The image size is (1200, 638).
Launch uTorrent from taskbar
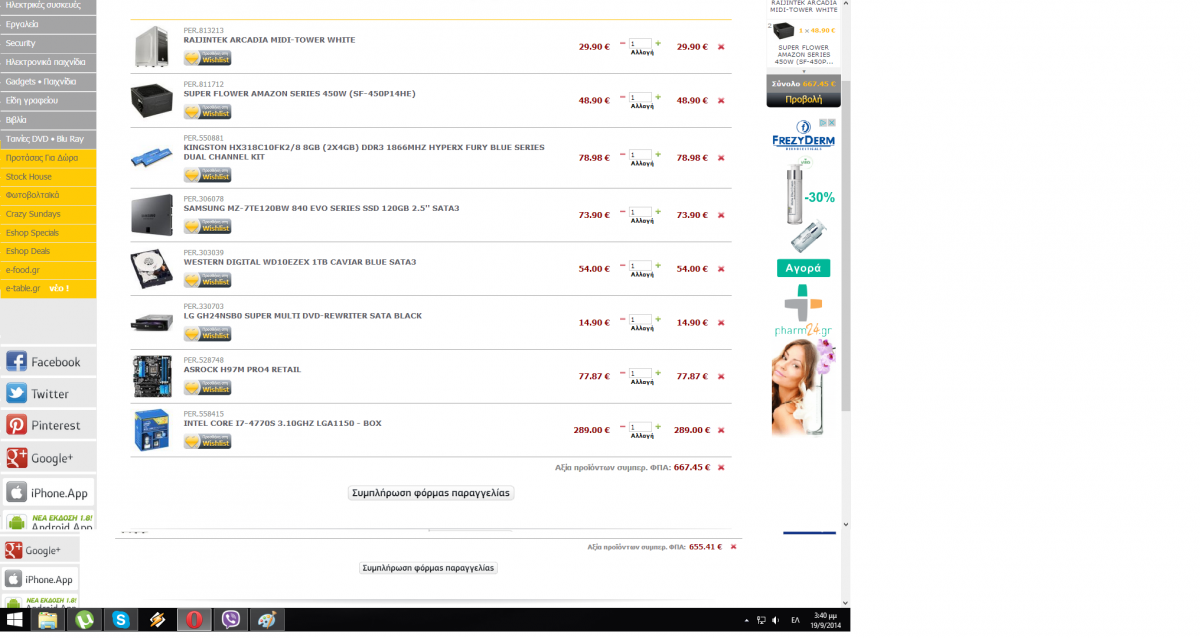pyautogui.click(x=84, y=620)
